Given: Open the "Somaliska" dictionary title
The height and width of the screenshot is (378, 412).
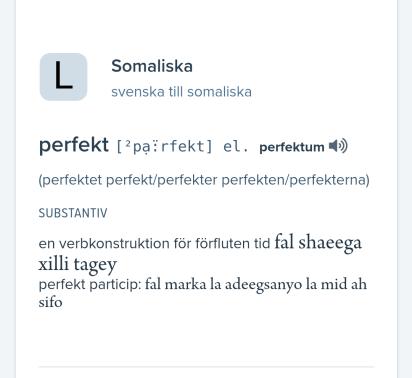Looking at the screenshot, I should [152, 66].
